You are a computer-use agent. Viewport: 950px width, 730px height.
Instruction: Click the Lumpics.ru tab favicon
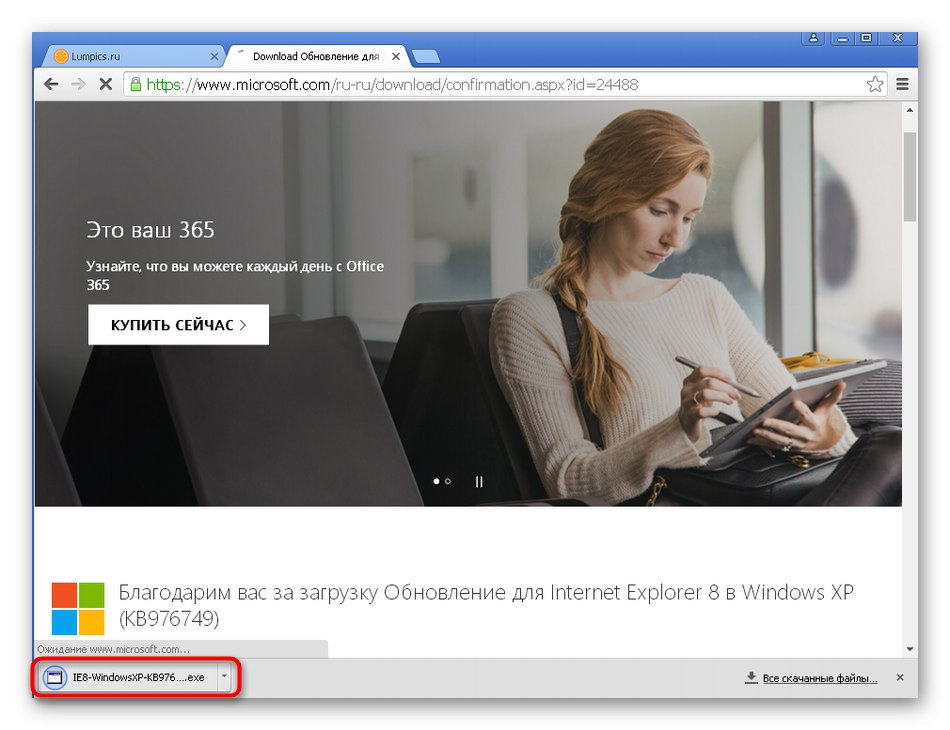pos(61,56)
